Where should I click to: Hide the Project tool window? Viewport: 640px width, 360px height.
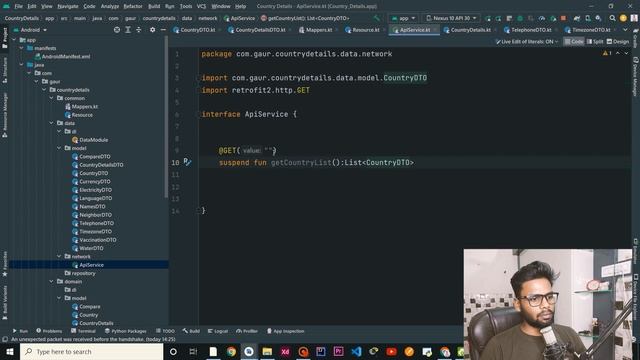point(163,30)
